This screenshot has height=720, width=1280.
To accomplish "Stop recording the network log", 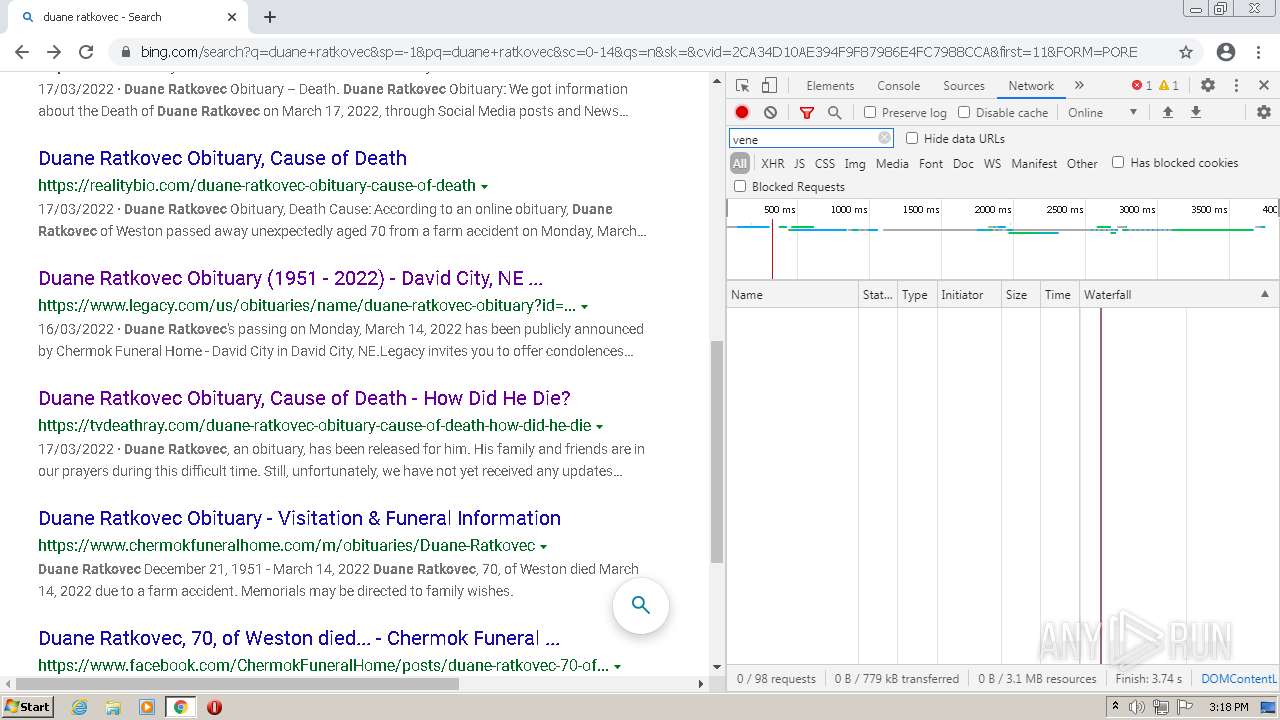I will [742, 113].
